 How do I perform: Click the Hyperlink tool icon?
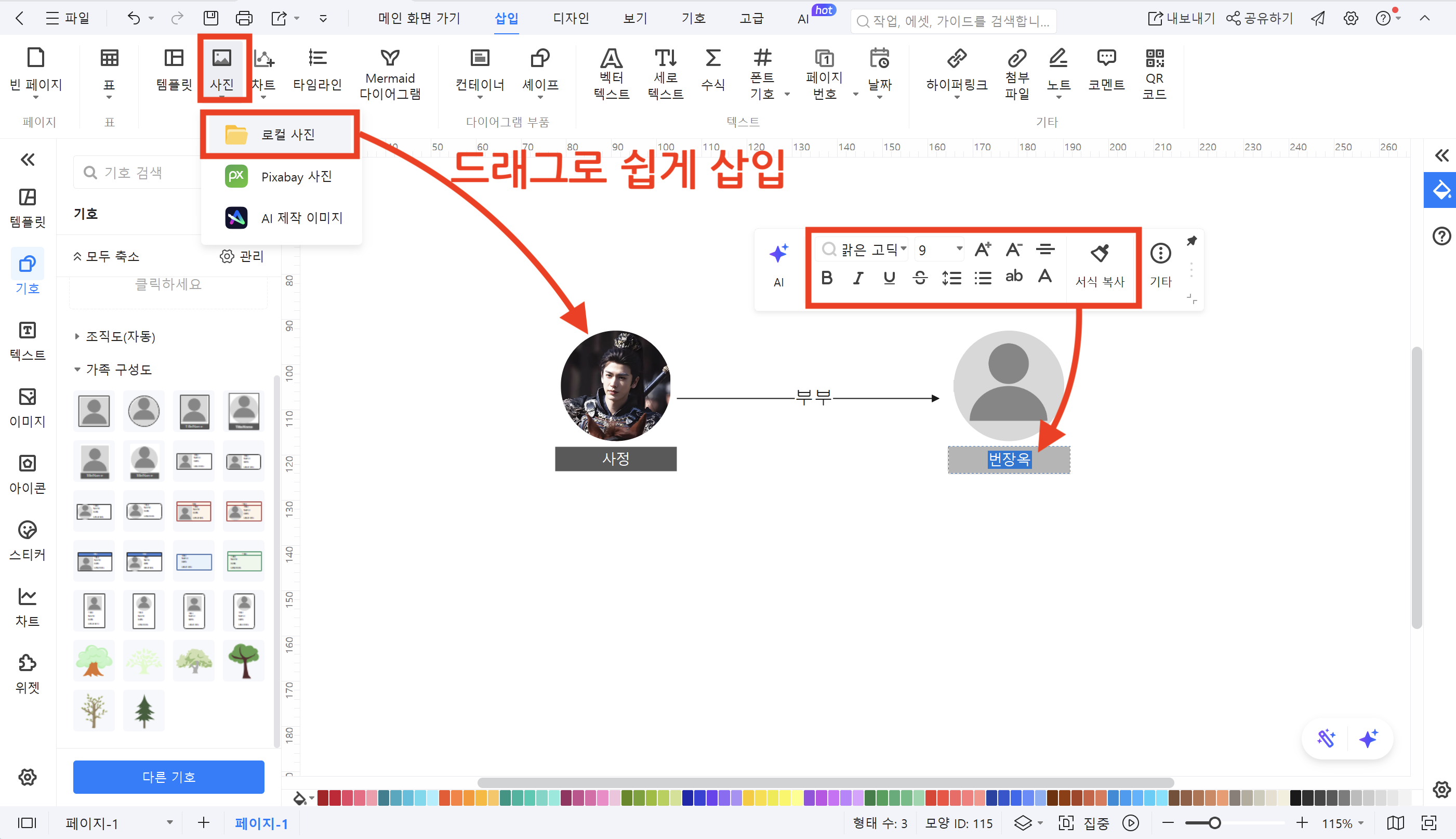tap(957, 58)
